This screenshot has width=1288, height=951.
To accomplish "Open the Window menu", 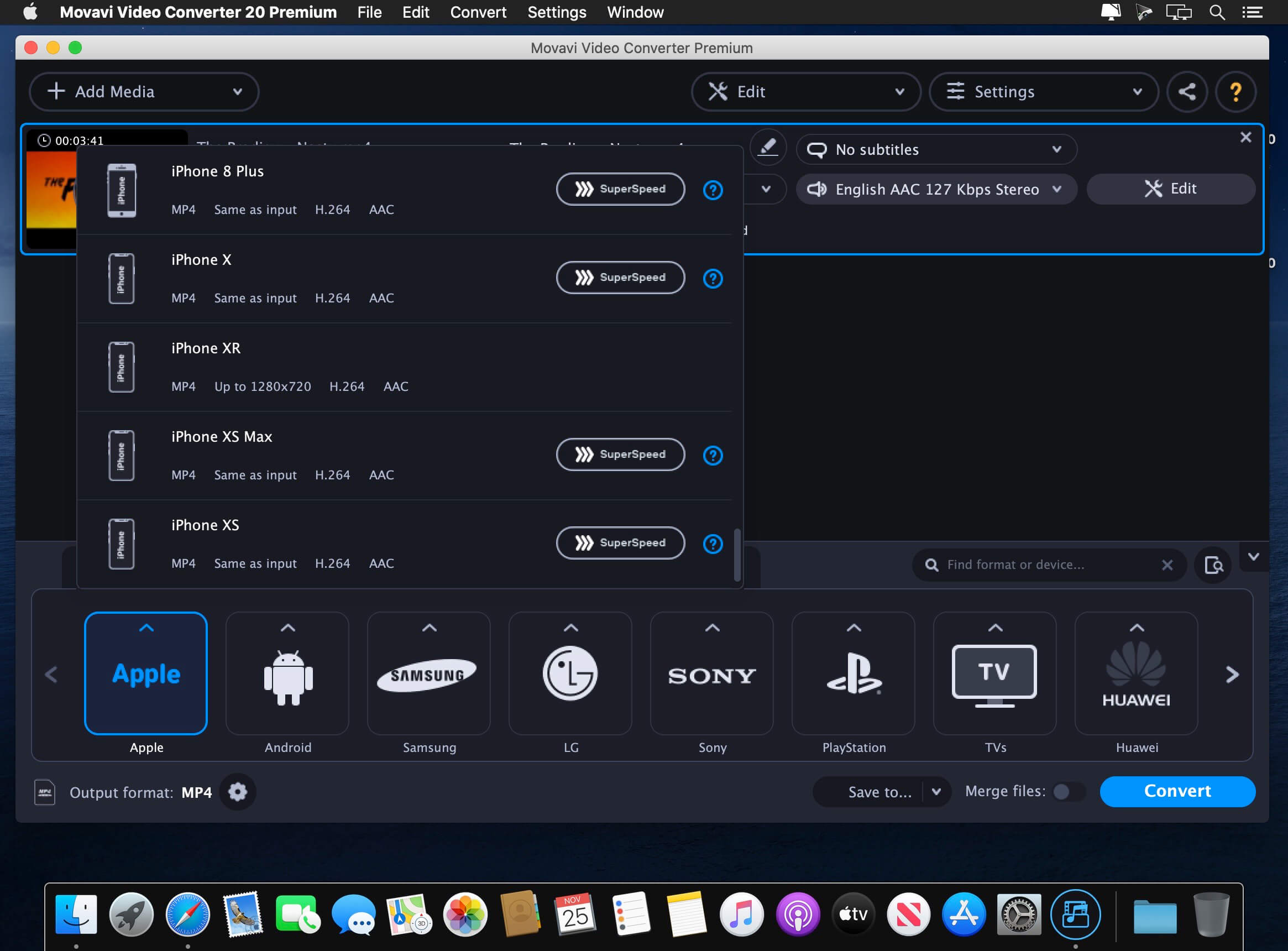I will point(635,12).
